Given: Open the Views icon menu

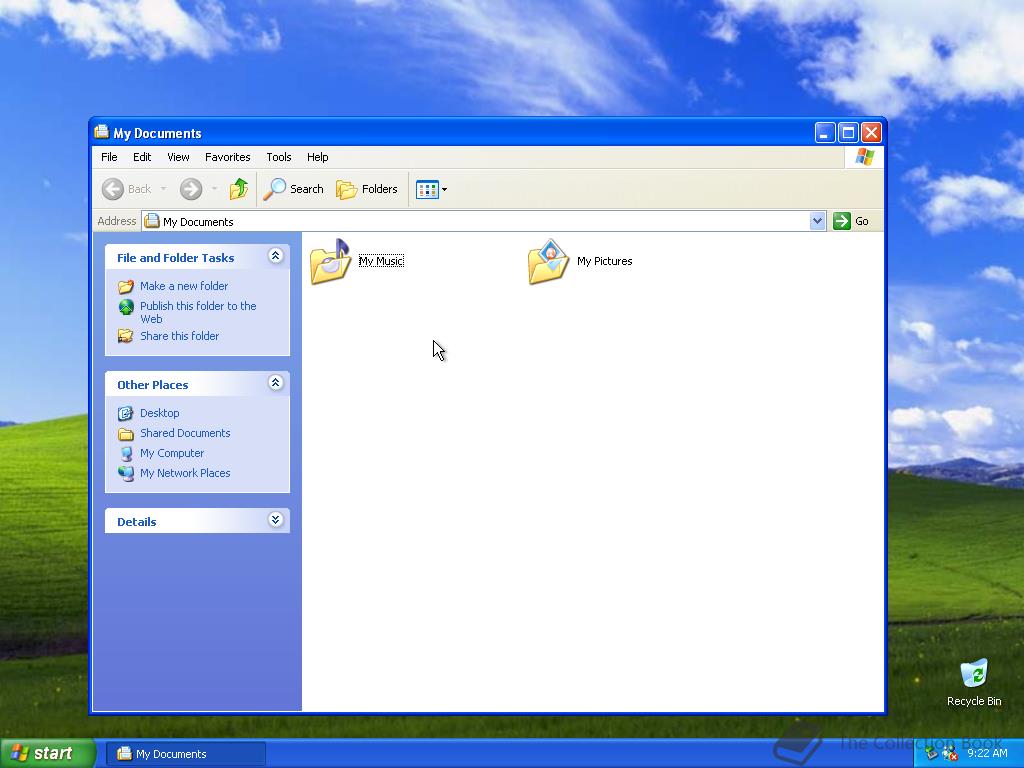Looking at the screenshot, I should click(x=431, y=189).
